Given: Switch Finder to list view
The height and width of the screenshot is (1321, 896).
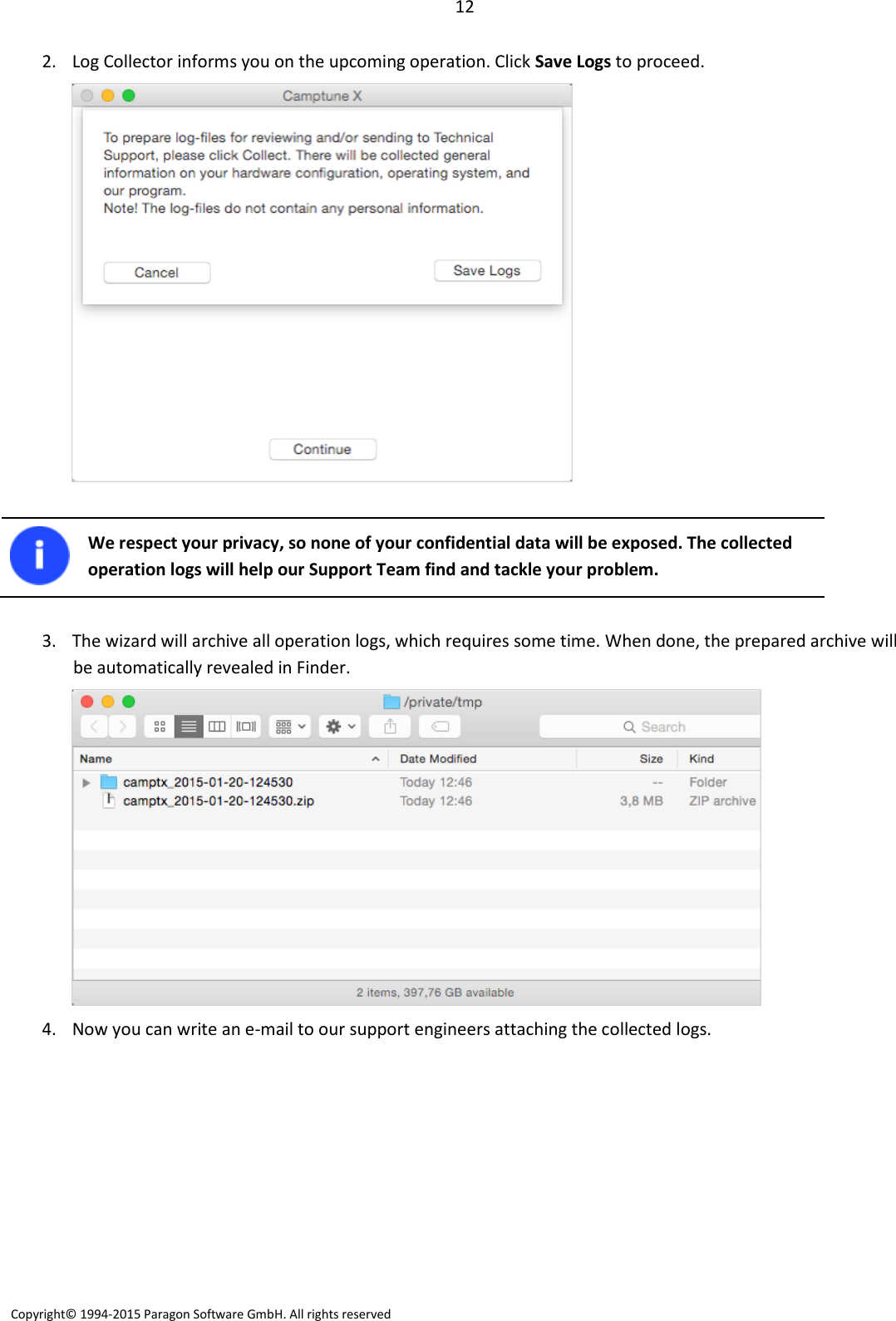Looking at the screenshot, I should coord(189,727).
